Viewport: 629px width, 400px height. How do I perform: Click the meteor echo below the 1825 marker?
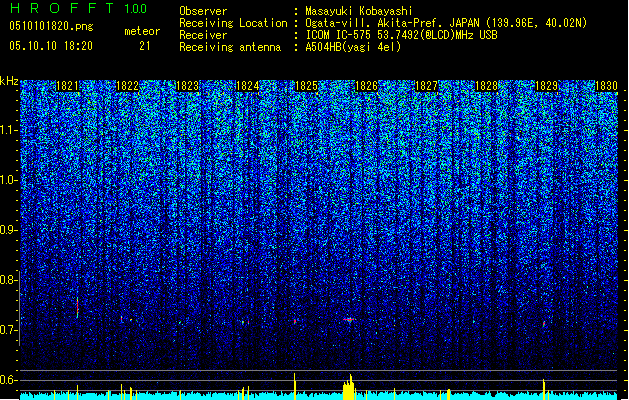(295, 321)
